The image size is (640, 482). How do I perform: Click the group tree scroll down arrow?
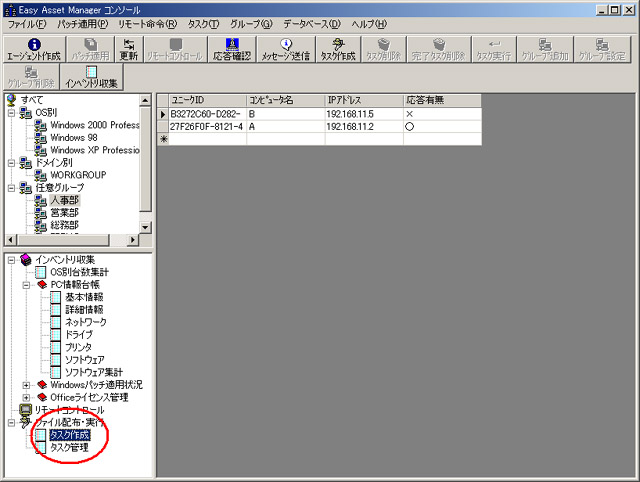tap(145, 227)
